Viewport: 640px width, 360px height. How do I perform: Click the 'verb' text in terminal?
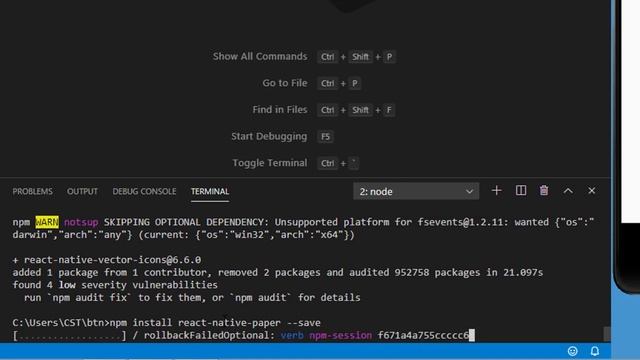point(292,335)
